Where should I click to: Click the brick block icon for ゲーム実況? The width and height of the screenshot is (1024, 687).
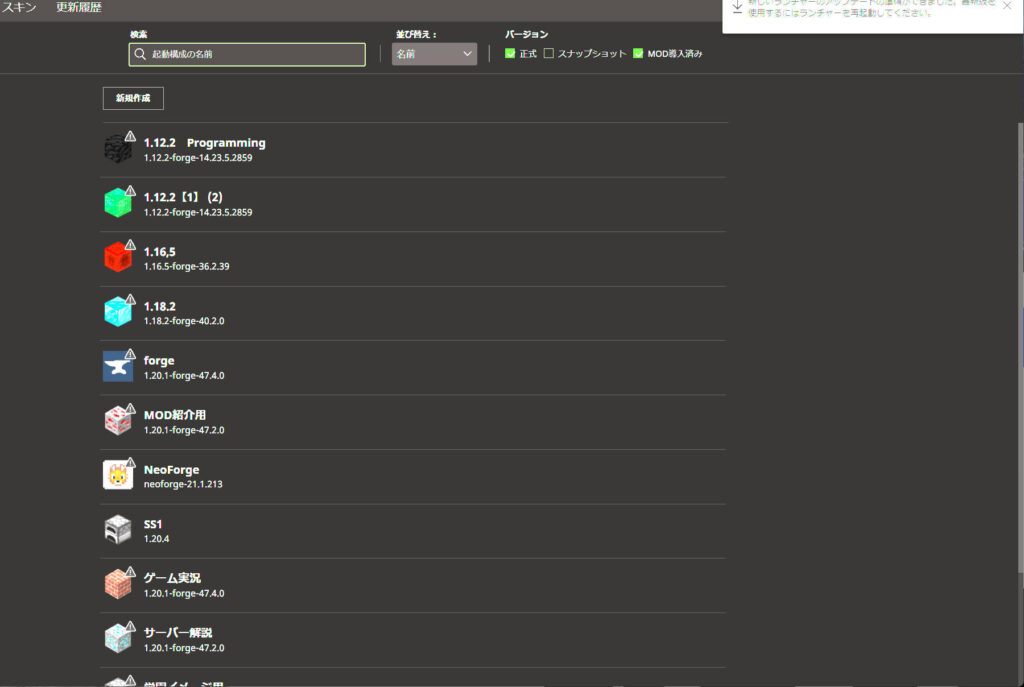(118, 584)
